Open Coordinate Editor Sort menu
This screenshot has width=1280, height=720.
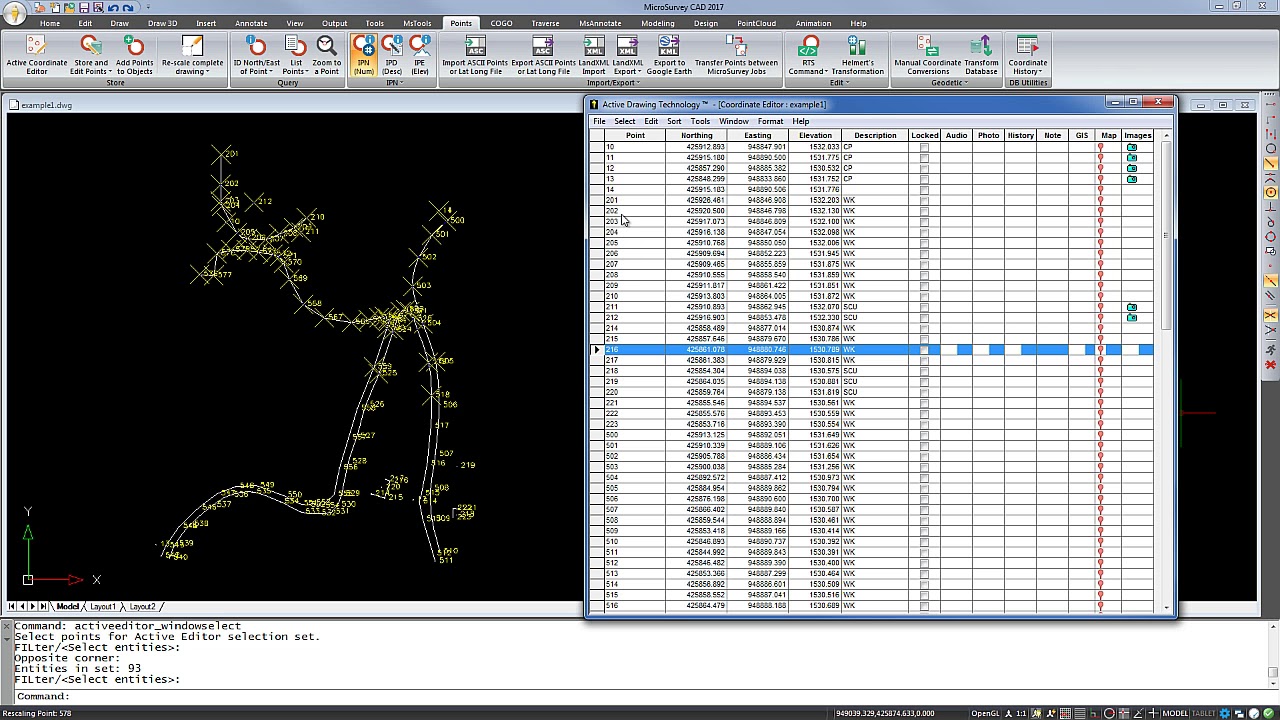coord(674,121)
